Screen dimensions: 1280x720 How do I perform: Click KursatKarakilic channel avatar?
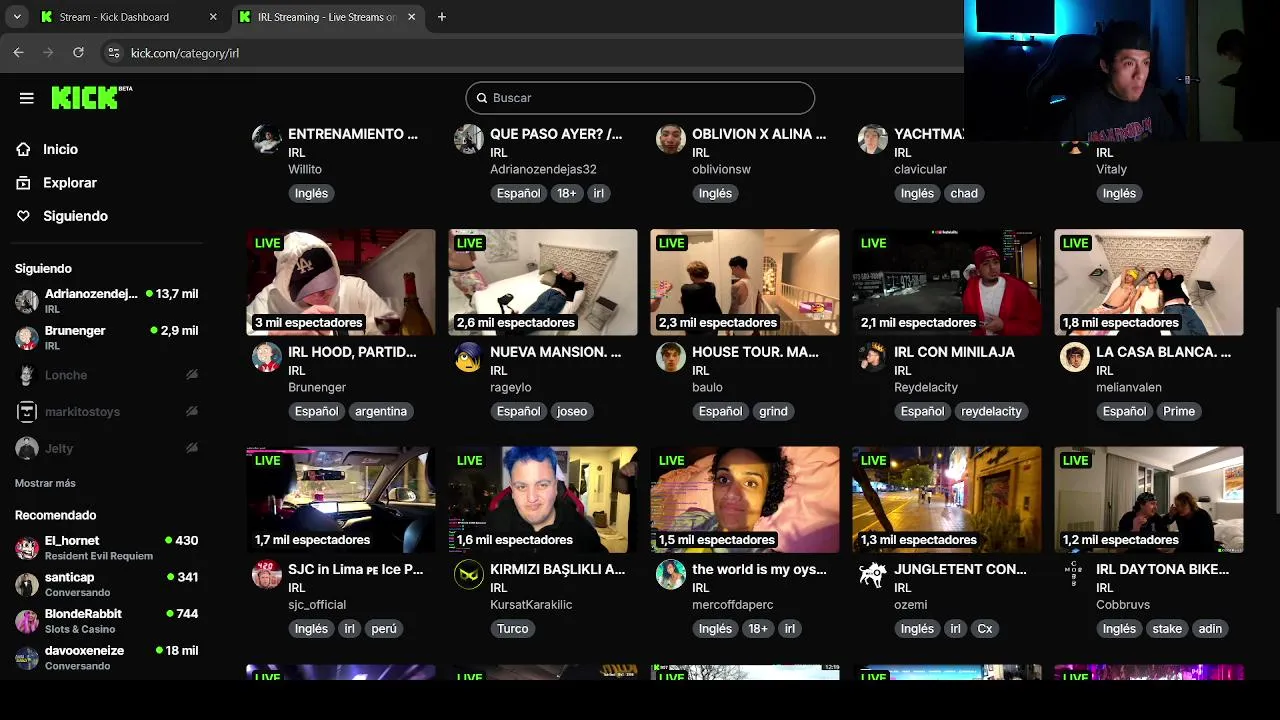click(x=469, y=574)
